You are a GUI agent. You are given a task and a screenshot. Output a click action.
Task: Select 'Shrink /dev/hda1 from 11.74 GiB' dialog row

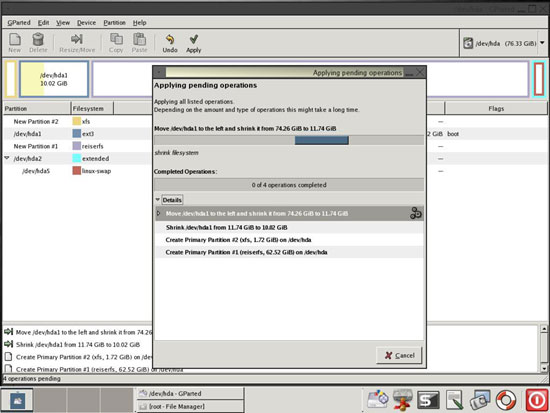tap(289, 227)
